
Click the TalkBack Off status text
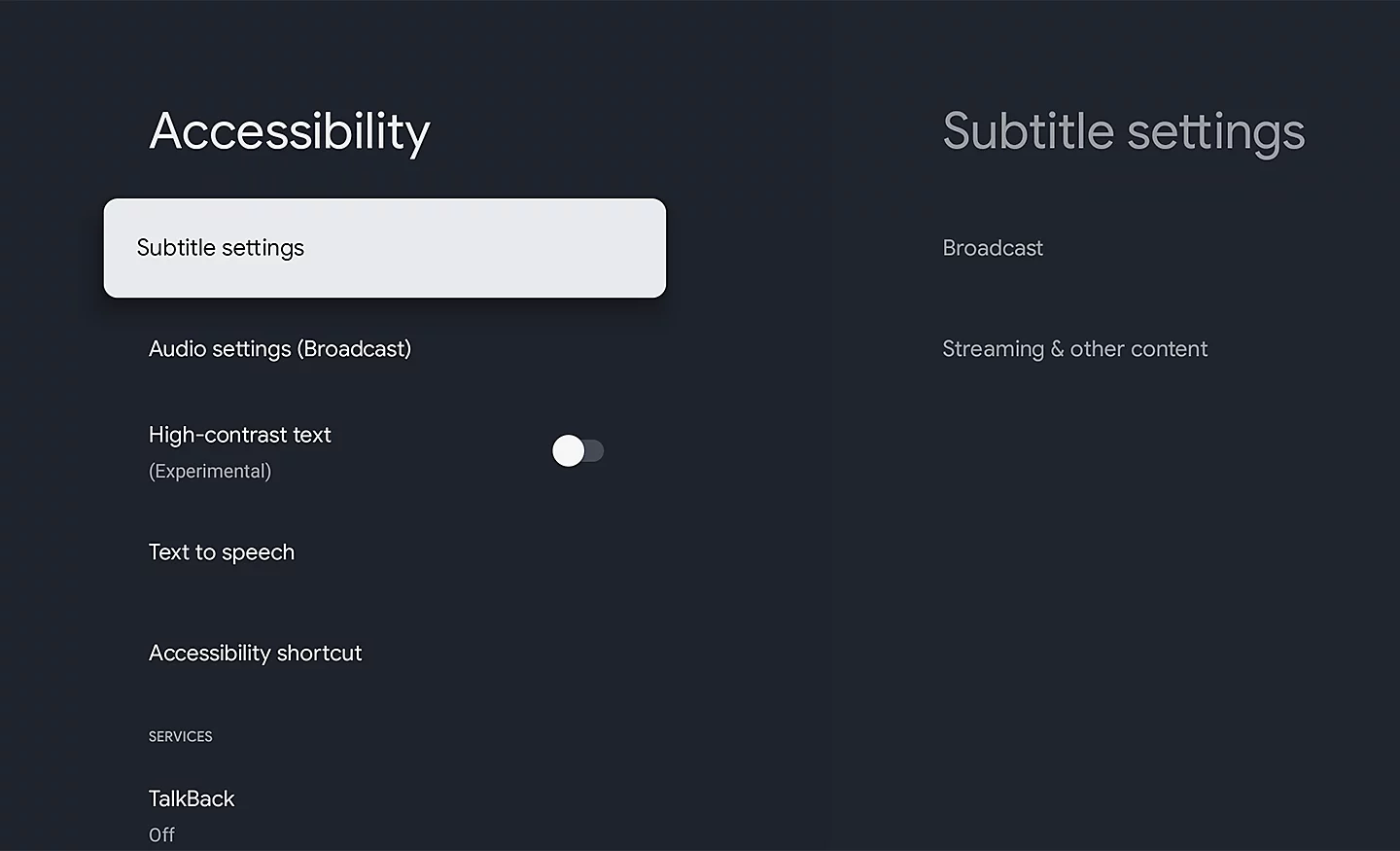coord(161,835)
